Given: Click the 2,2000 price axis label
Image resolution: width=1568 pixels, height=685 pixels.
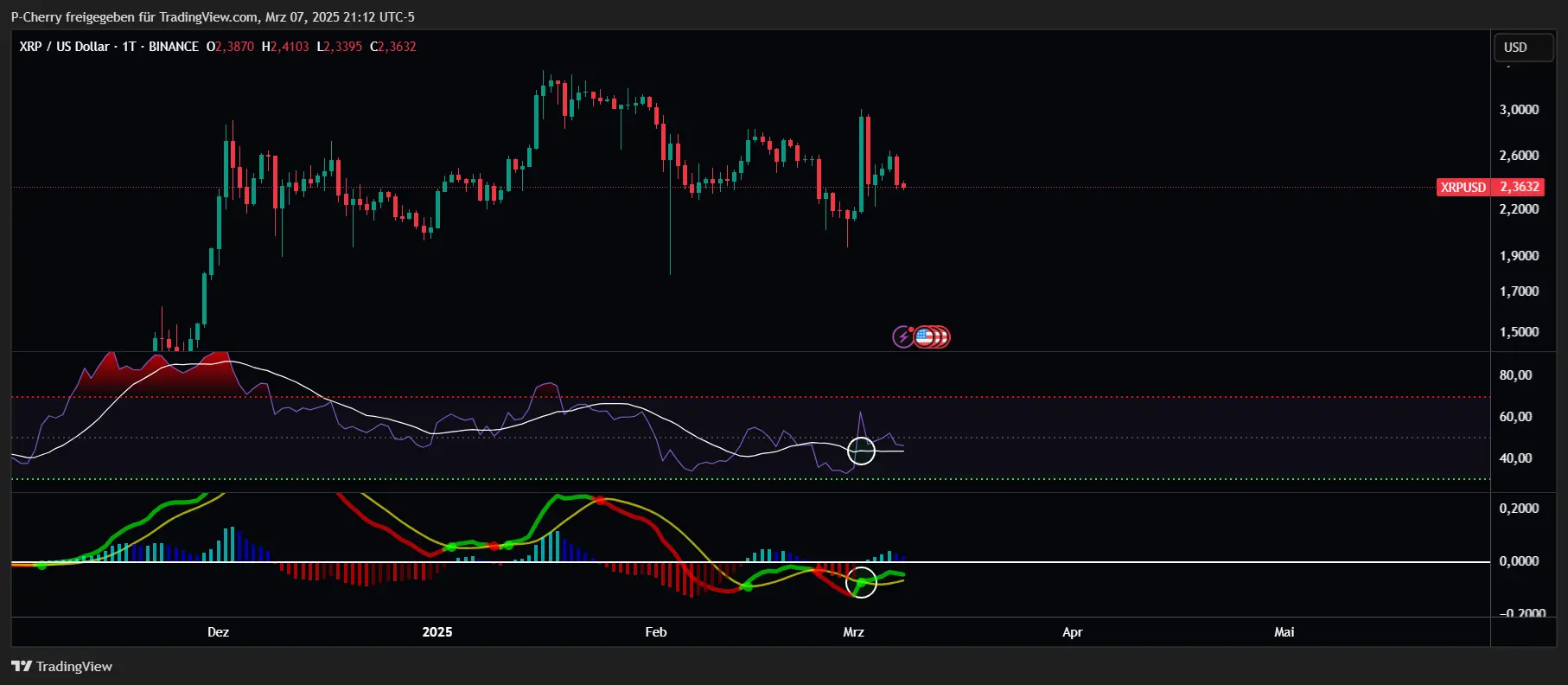Looking at the screenshot, I should [1519, 209].
